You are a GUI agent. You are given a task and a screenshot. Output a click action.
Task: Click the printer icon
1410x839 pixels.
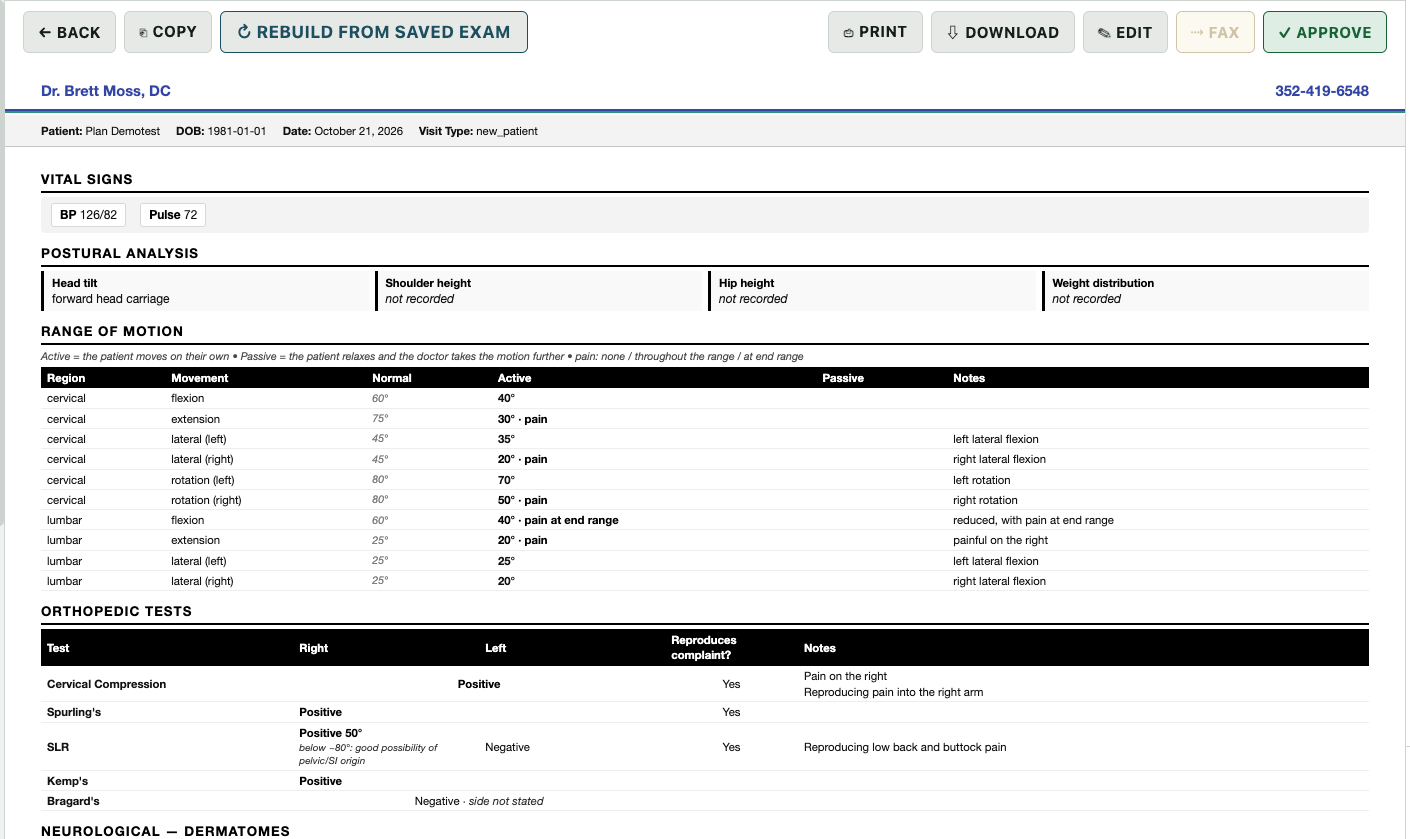(x=849, y=33)
